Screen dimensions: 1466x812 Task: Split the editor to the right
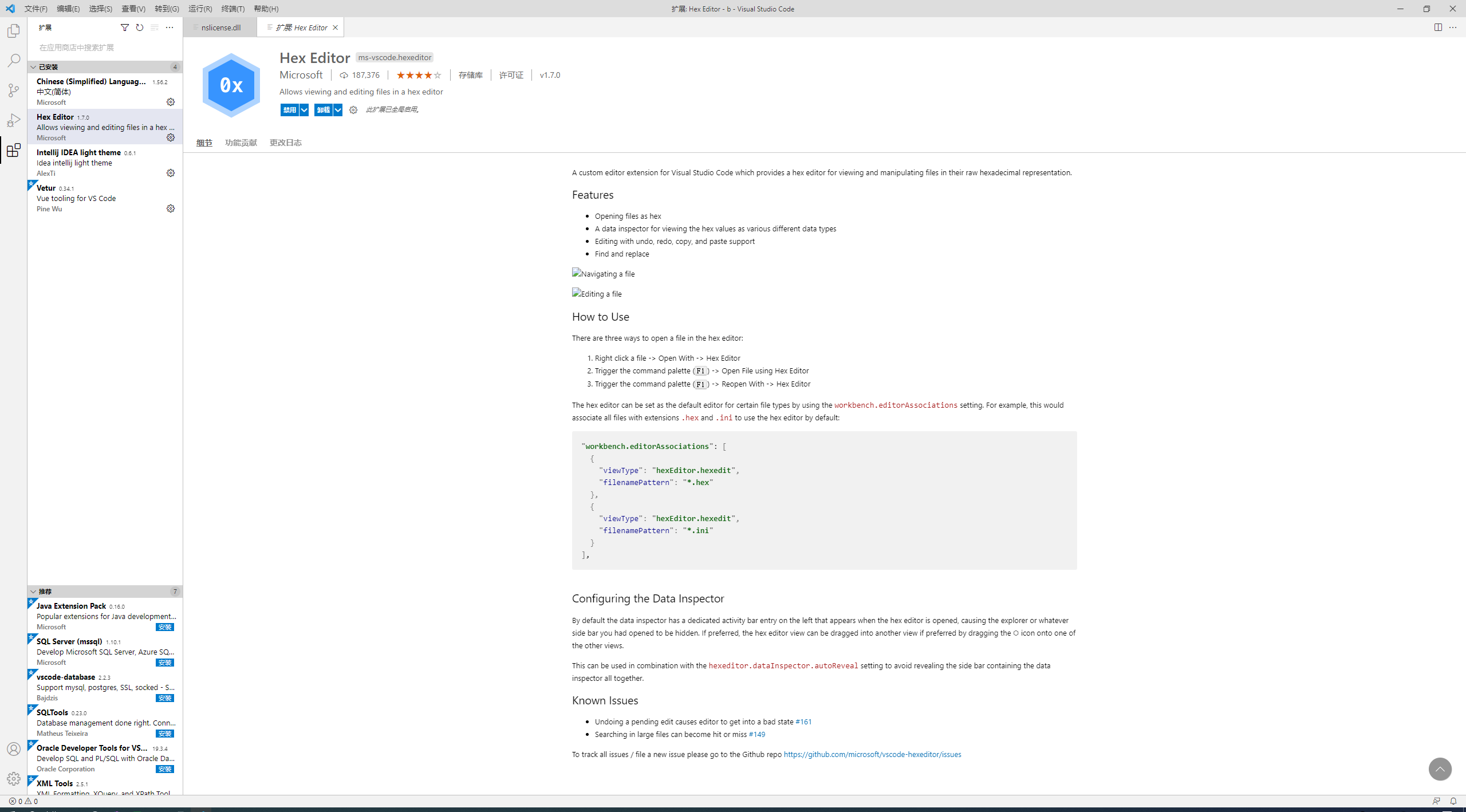tap(1438, 27)
